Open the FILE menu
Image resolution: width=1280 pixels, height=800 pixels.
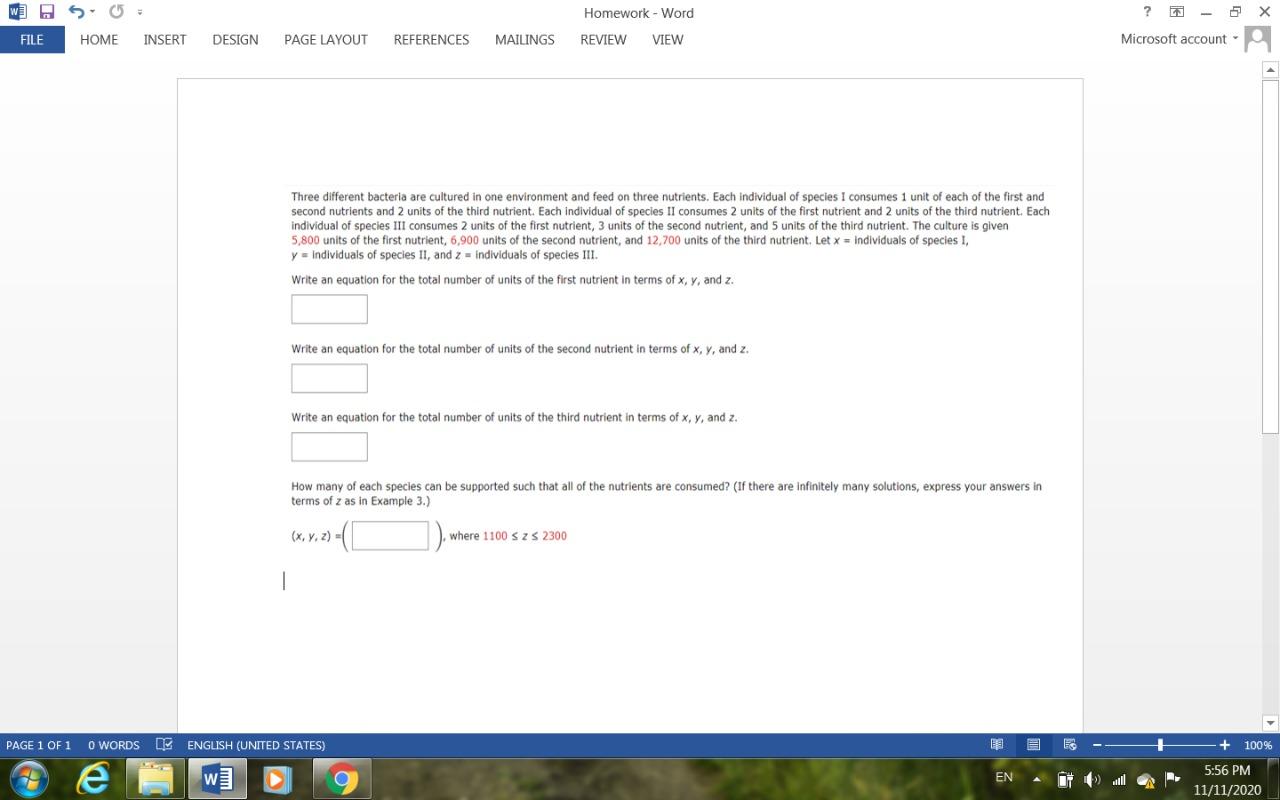click(31, 40)
